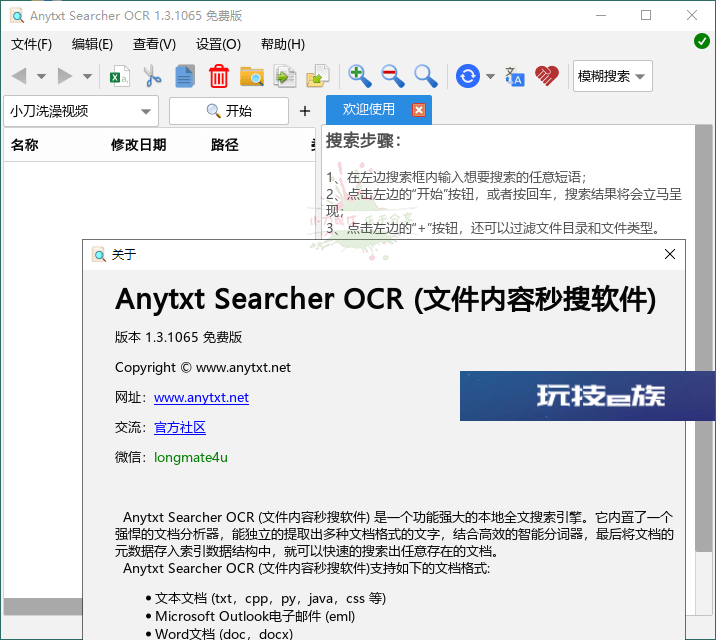The image size is (716, 640).
Task: Go forward with the right arrow
Action: tap(65, 76)
